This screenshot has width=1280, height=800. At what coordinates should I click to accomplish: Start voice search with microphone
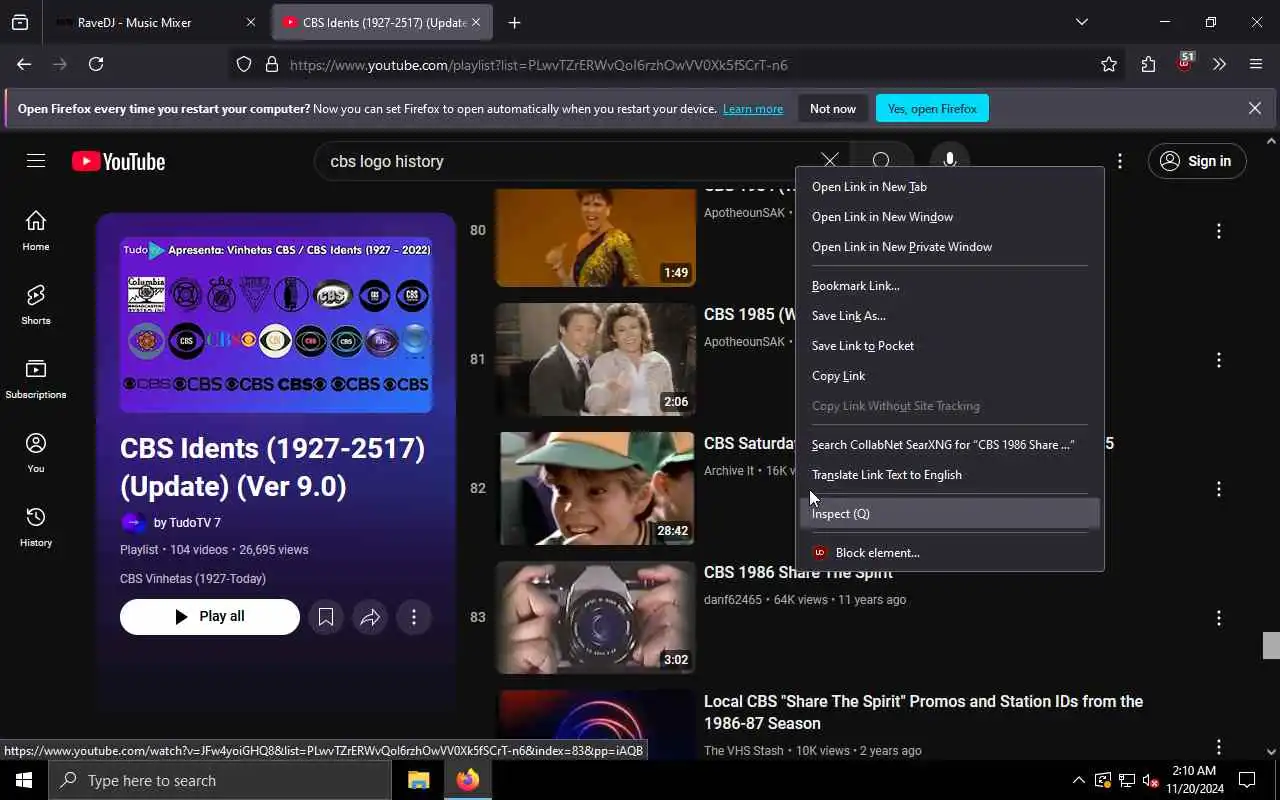pyautogui.click(x=949, y=161)
